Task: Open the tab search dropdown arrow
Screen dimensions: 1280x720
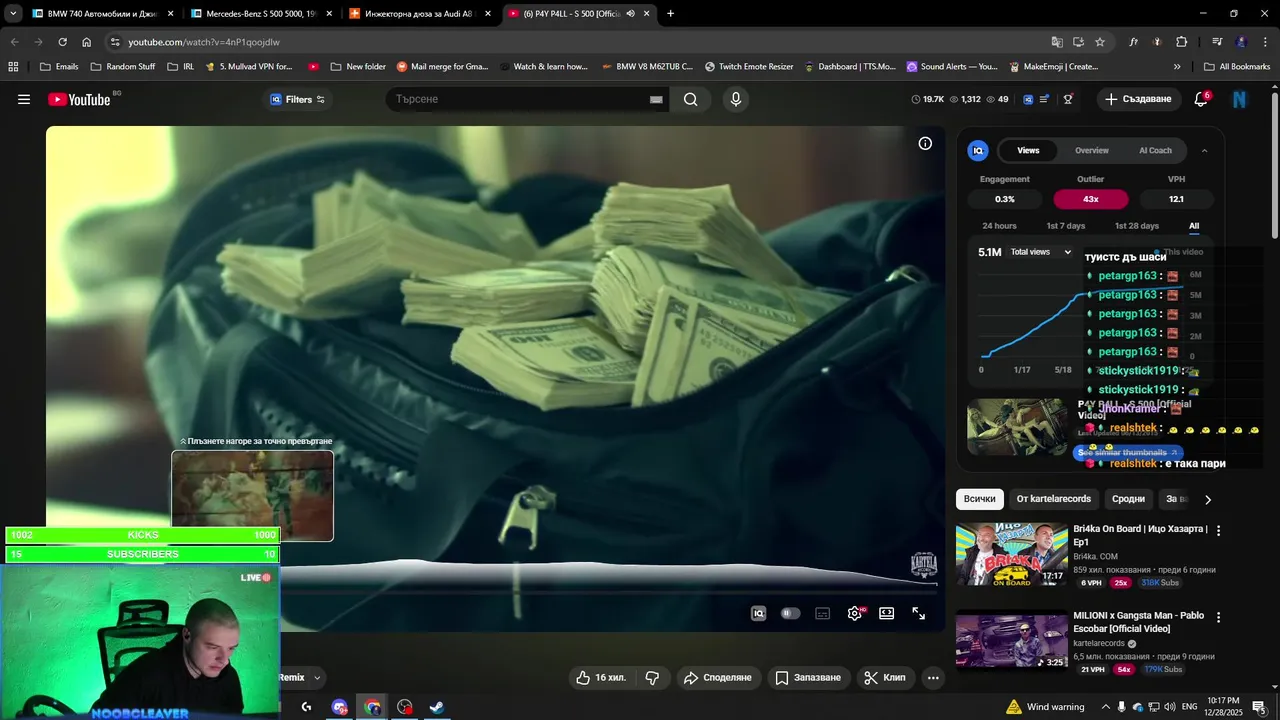Action: (13, 14)
